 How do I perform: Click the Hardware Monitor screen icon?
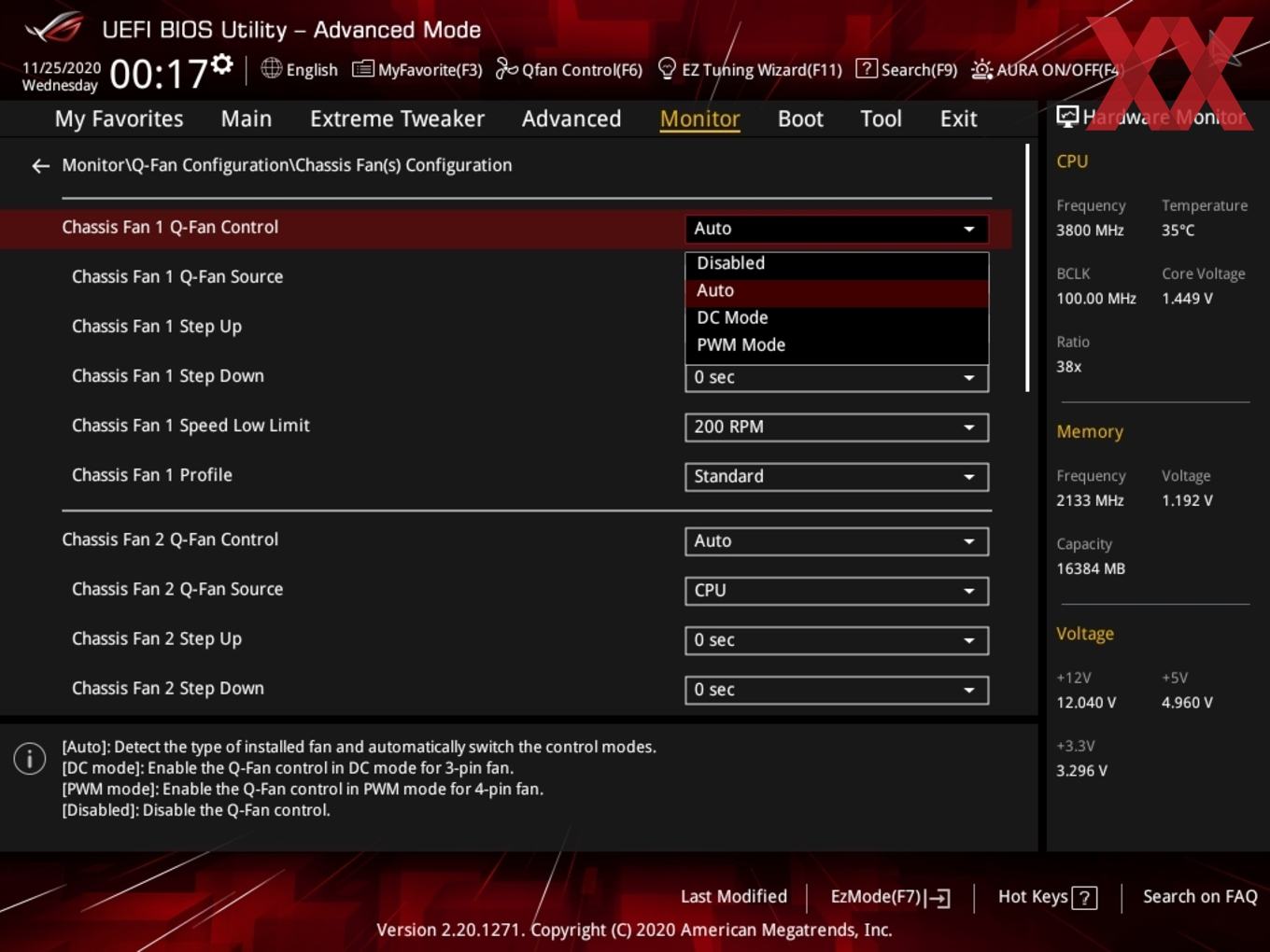[x=1066, y=117]
